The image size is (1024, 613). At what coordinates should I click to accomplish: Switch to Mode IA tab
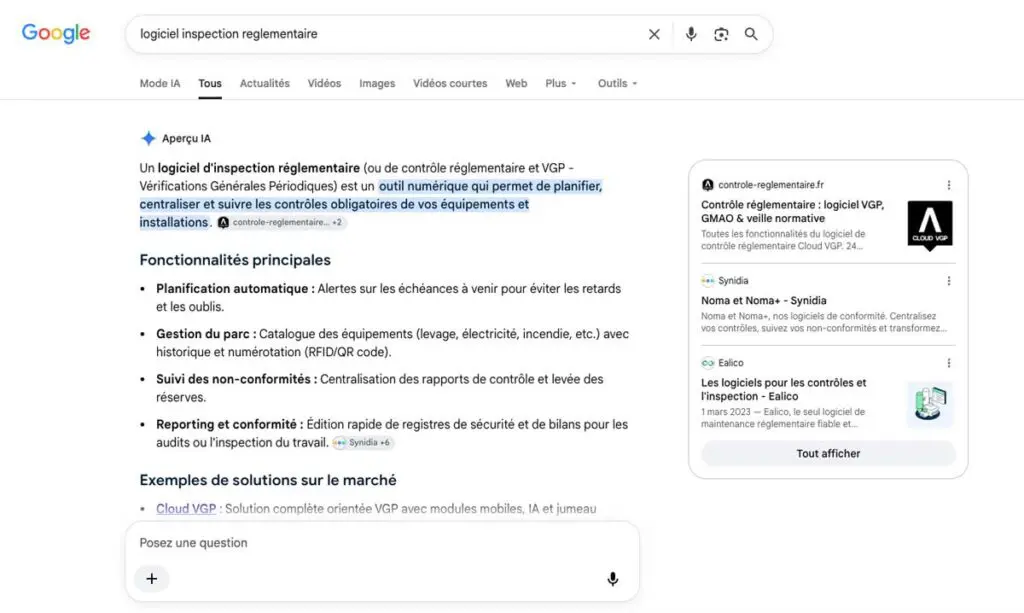tap(160, 84)
